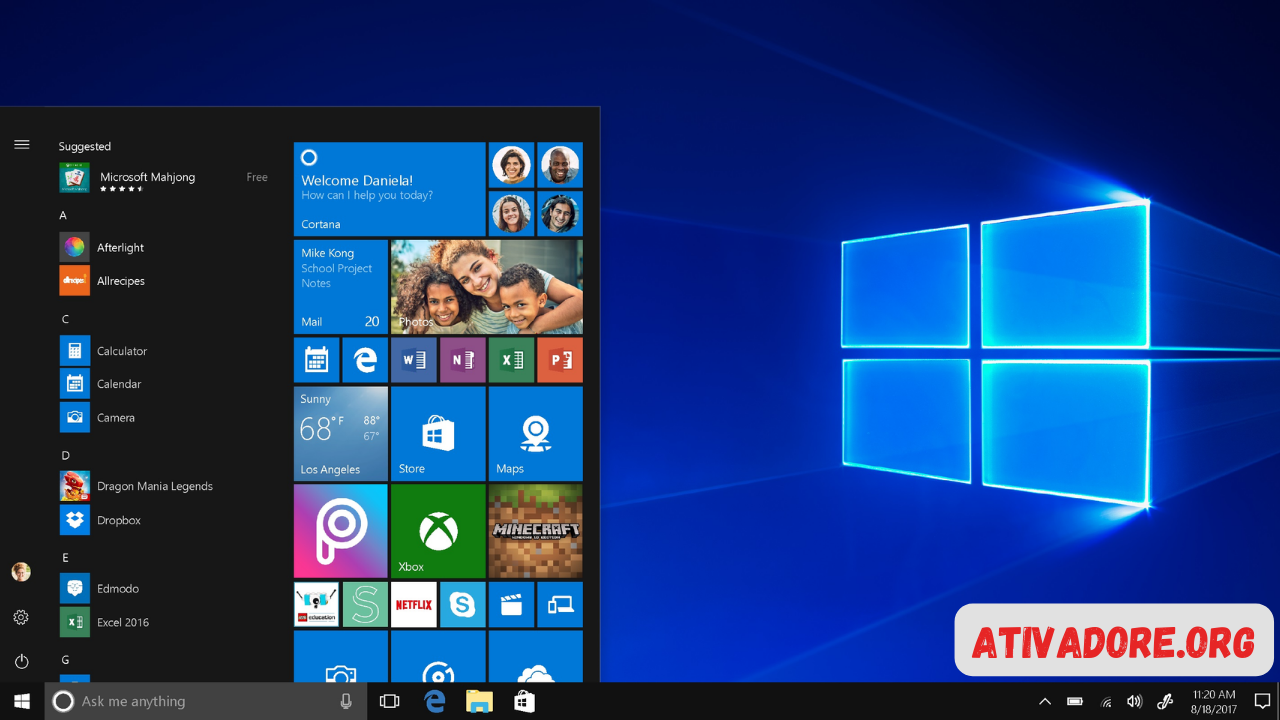Viewport: 1280px width, 720px height.
Task: Jump via letter C header
Action: tap(65, 319)
